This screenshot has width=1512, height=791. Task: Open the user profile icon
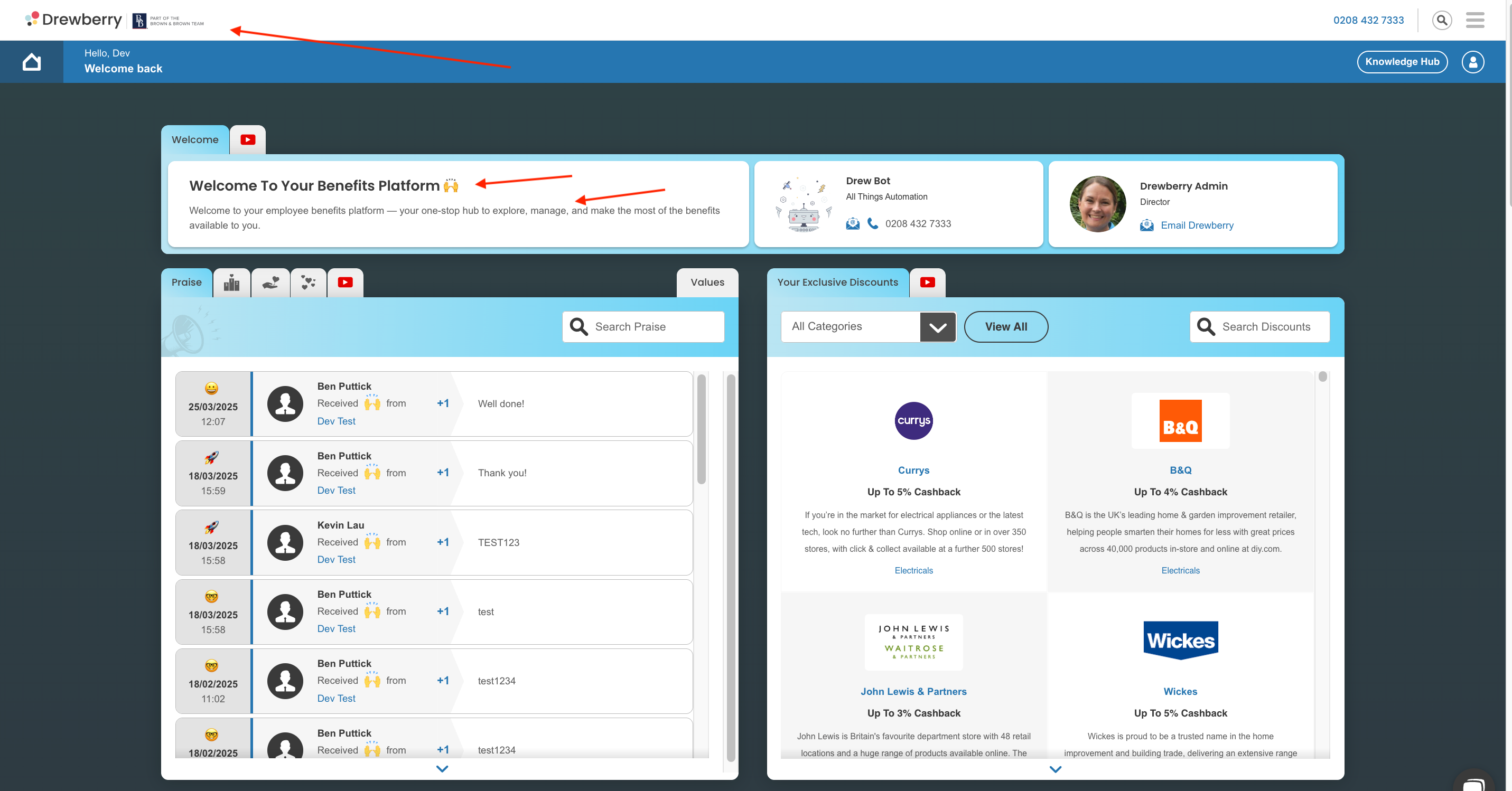[x=1473, y=62]
